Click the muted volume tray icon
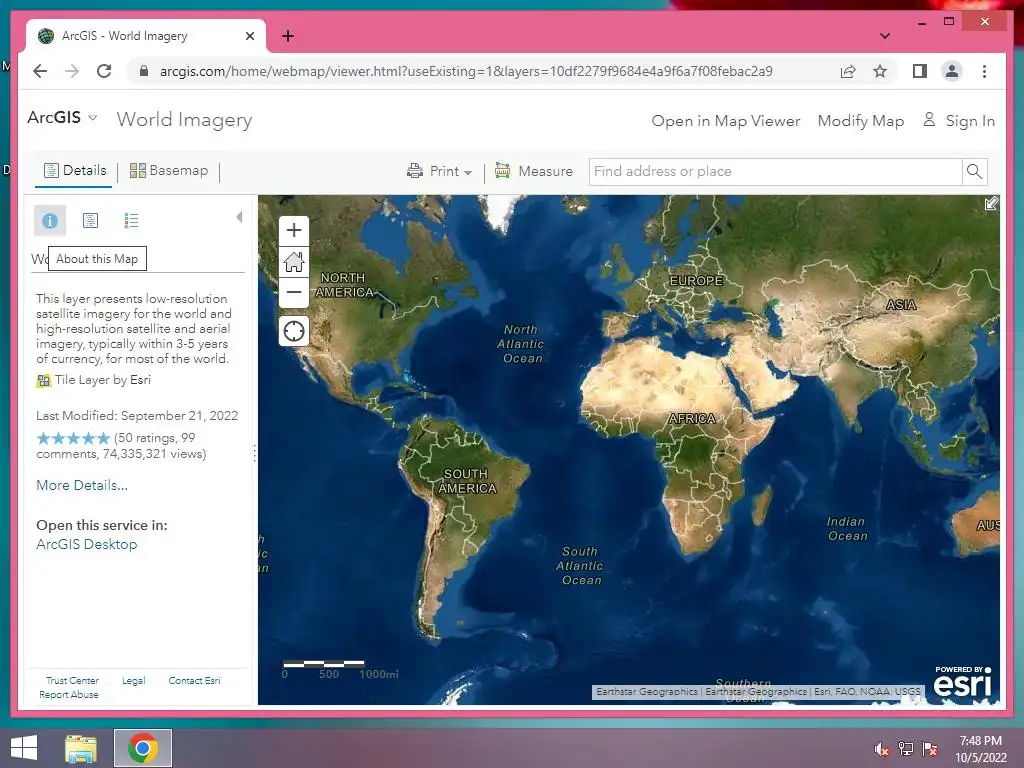The image size is (1024, 768). [882, 749]
